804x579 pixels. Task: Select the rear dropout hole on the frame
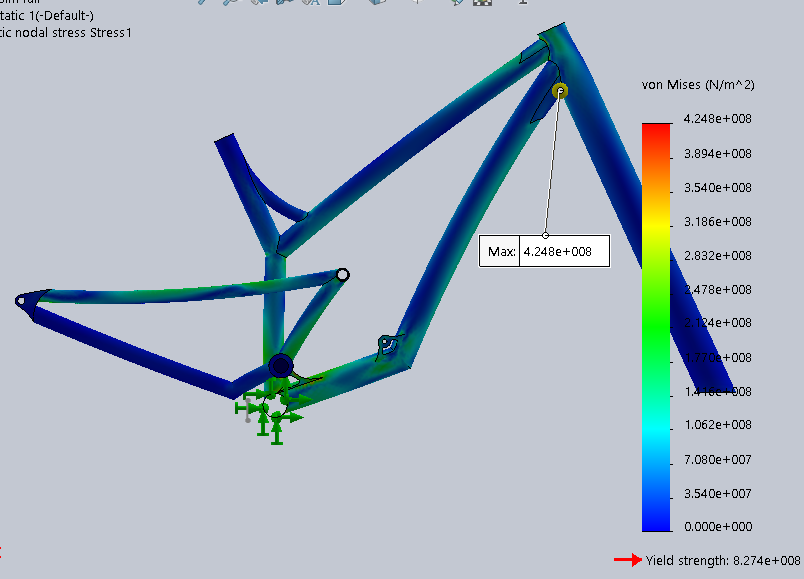(21, 301)
